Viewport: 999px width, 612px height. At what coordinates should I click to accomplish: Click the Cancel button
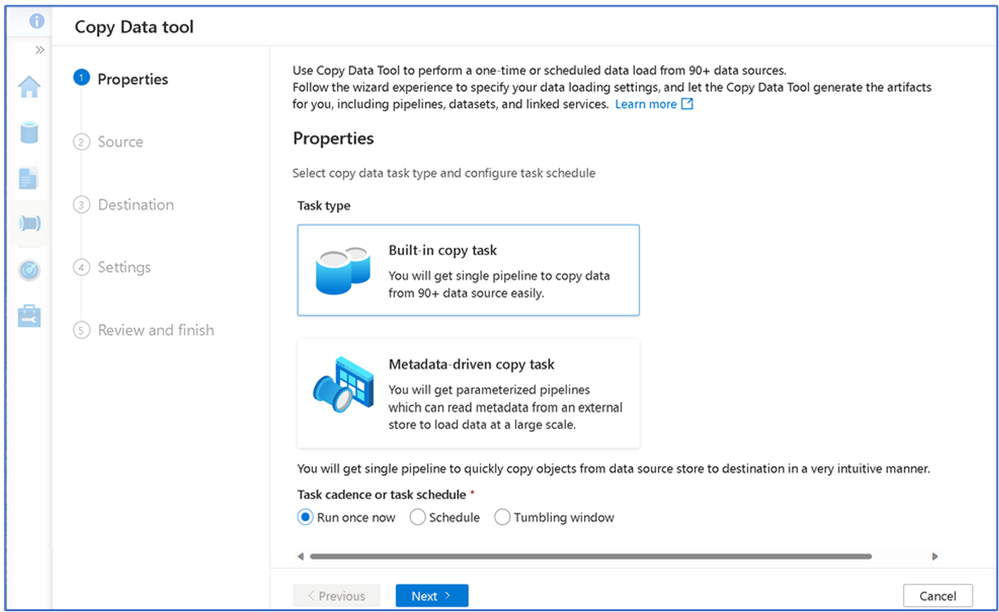[x=938, y=595]
